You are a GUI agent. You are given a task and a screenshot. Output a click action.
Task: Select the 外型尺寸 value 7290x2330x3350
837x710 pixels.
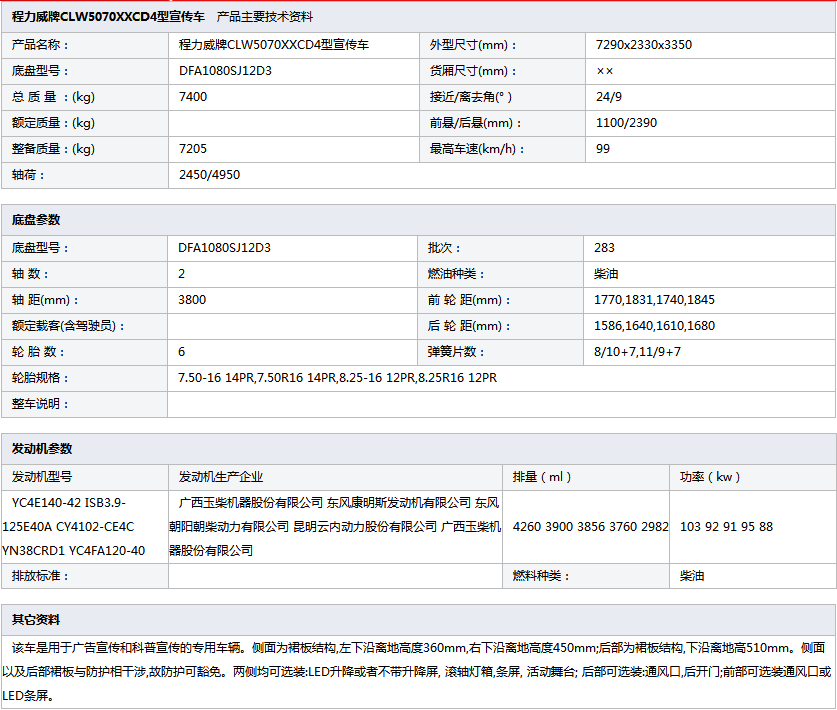[x=644, y=45]
